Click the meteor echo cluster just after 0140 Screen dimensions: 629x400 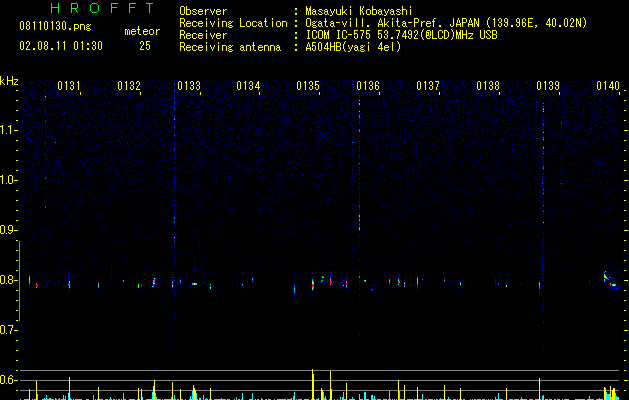(x=611, y=280)
